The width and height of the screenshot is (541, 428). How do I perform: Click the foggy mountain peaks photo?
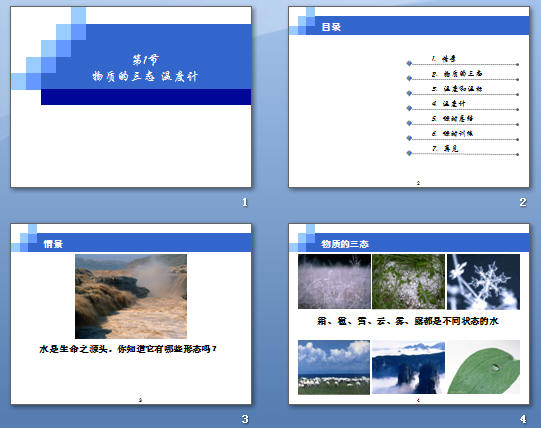[409, 367]
